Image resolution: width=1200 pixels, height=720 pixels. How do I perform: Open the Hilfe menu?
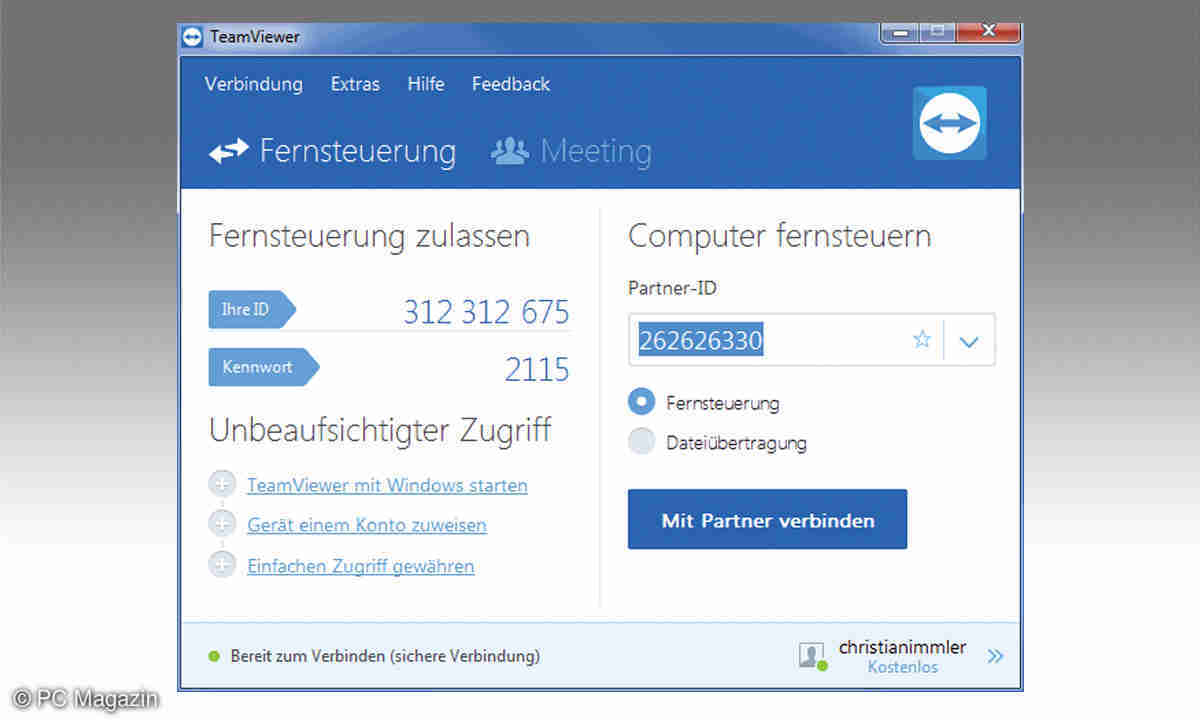(425, 84)
